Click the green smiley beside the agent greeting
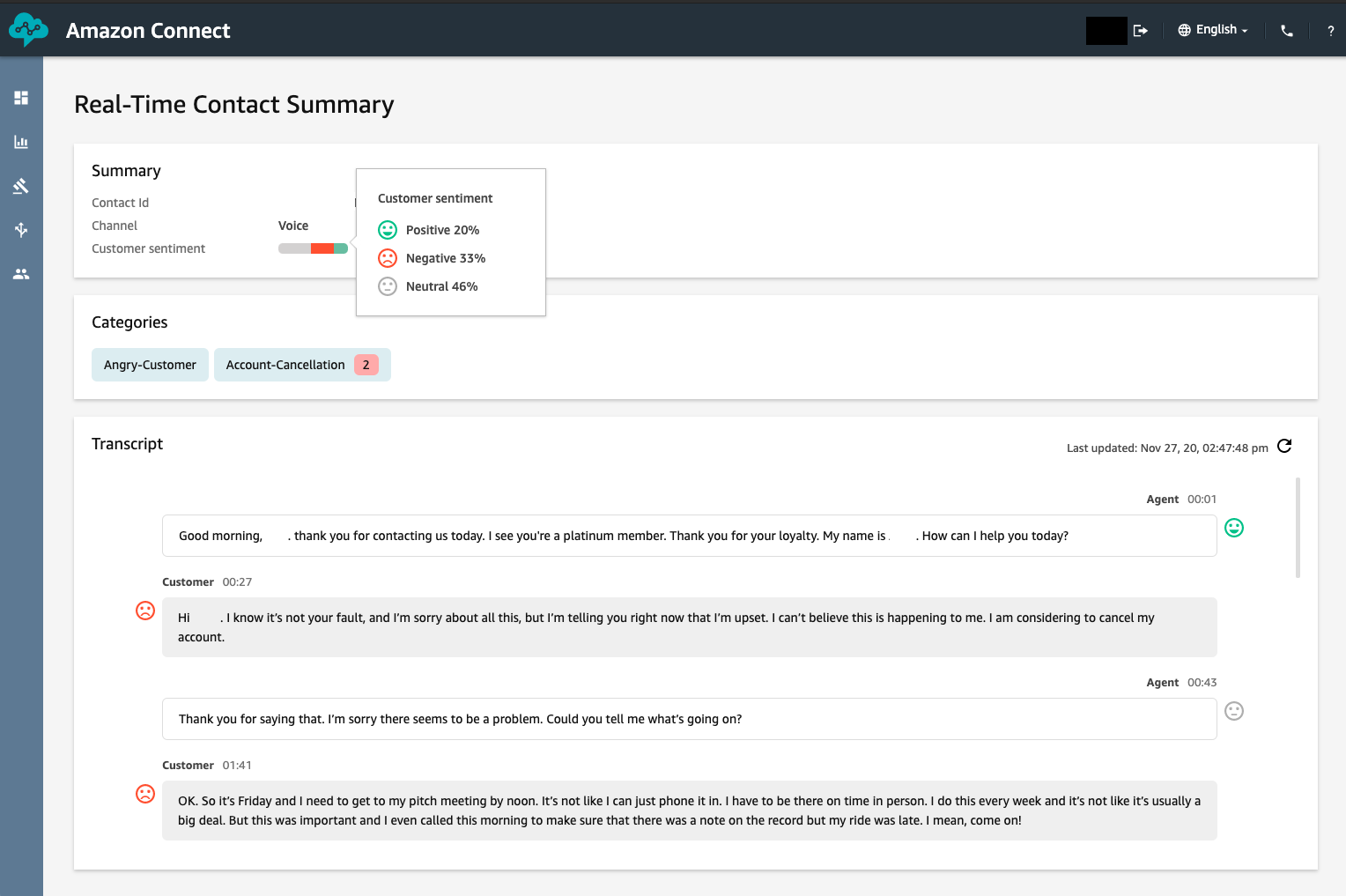The height and width of the screenshot is (896, 1346). (1233, 528)
